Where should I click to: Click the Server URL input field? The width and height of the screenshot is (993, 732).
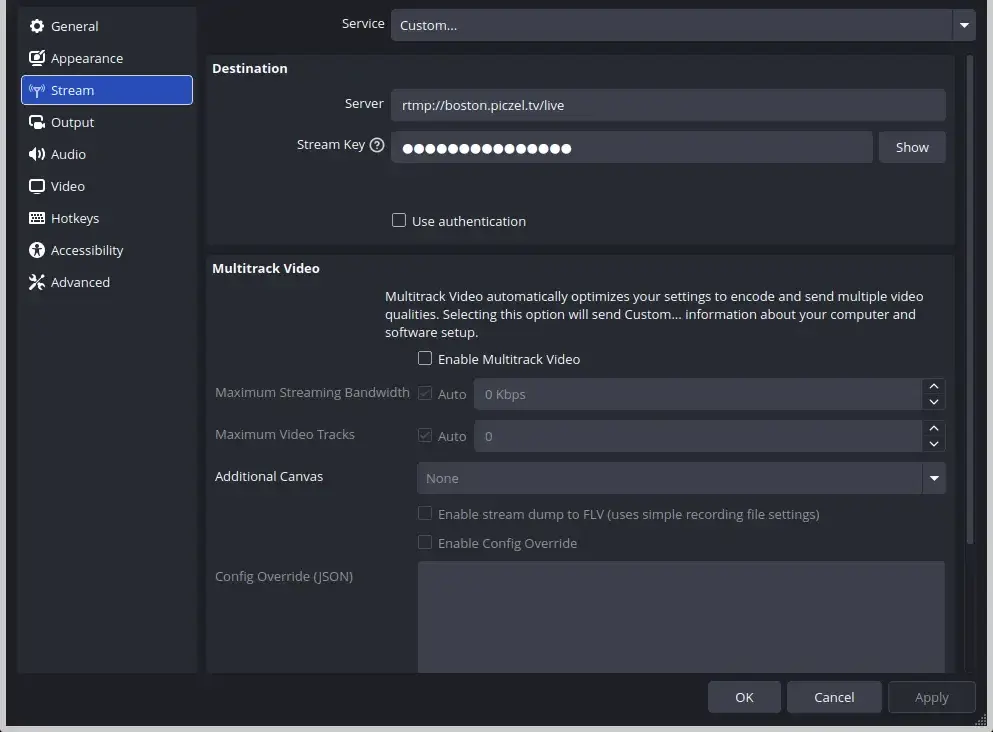[668, 105]
